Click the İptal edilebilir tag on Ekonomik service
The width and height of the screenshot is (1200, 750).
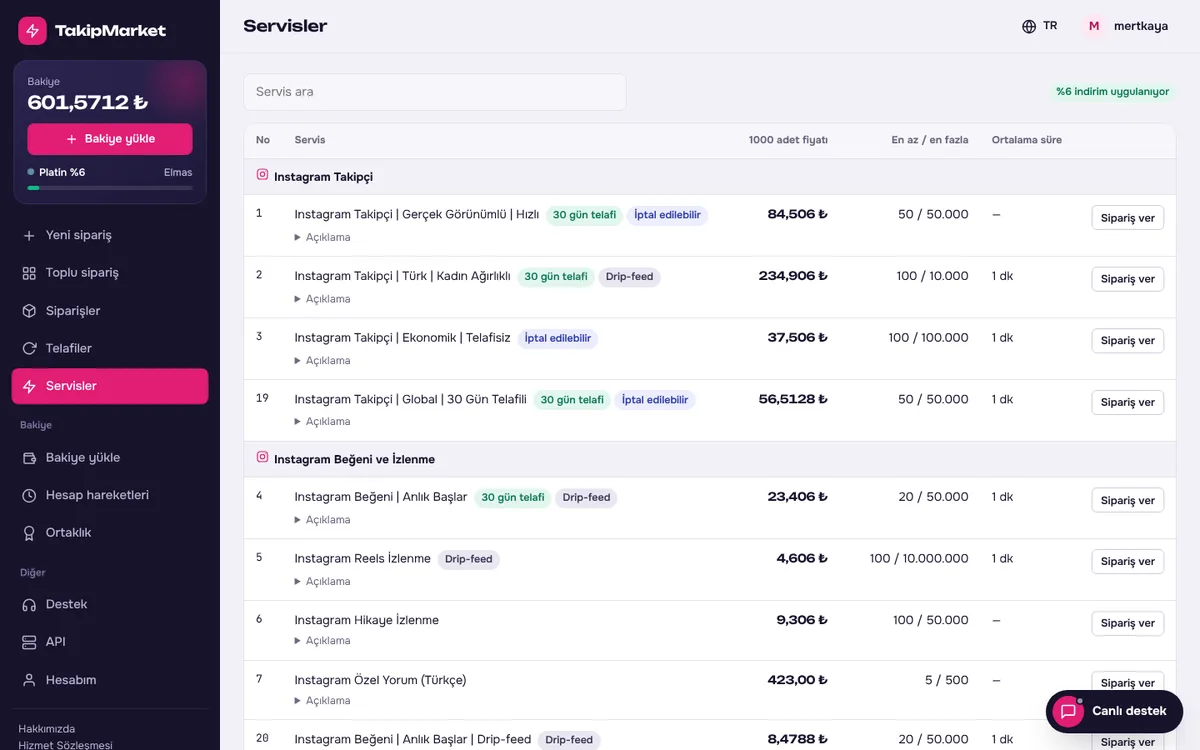point(558,339)
